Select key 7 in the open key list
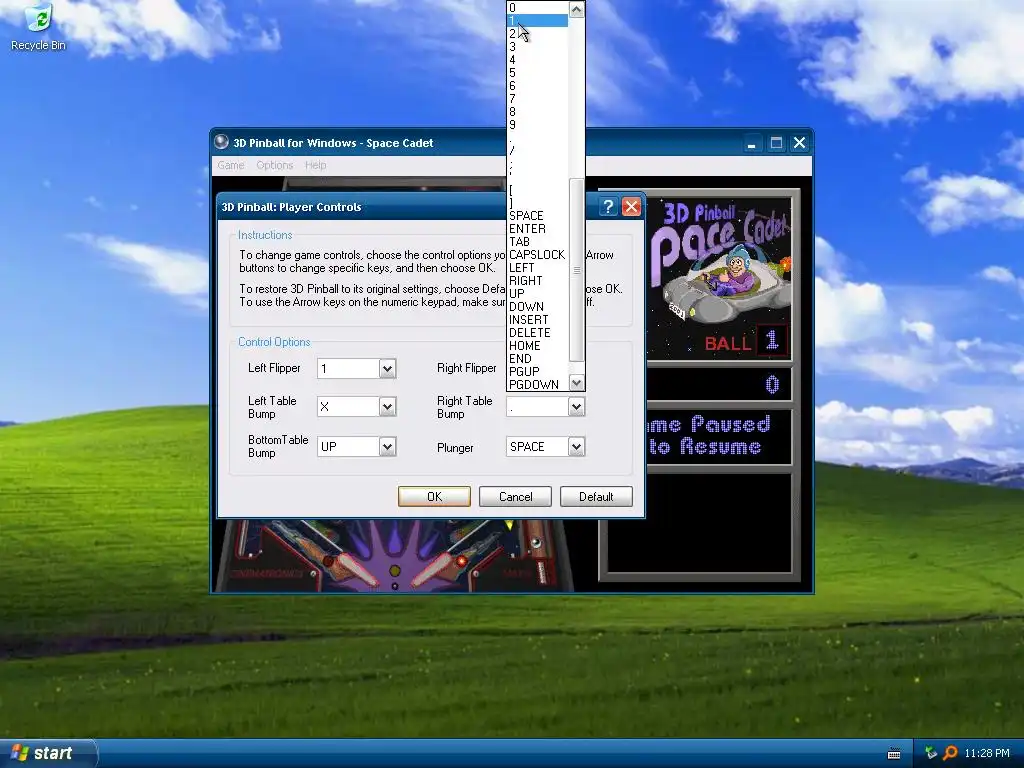This screenshot has width=1024, height=768. (x=537, y=99)
